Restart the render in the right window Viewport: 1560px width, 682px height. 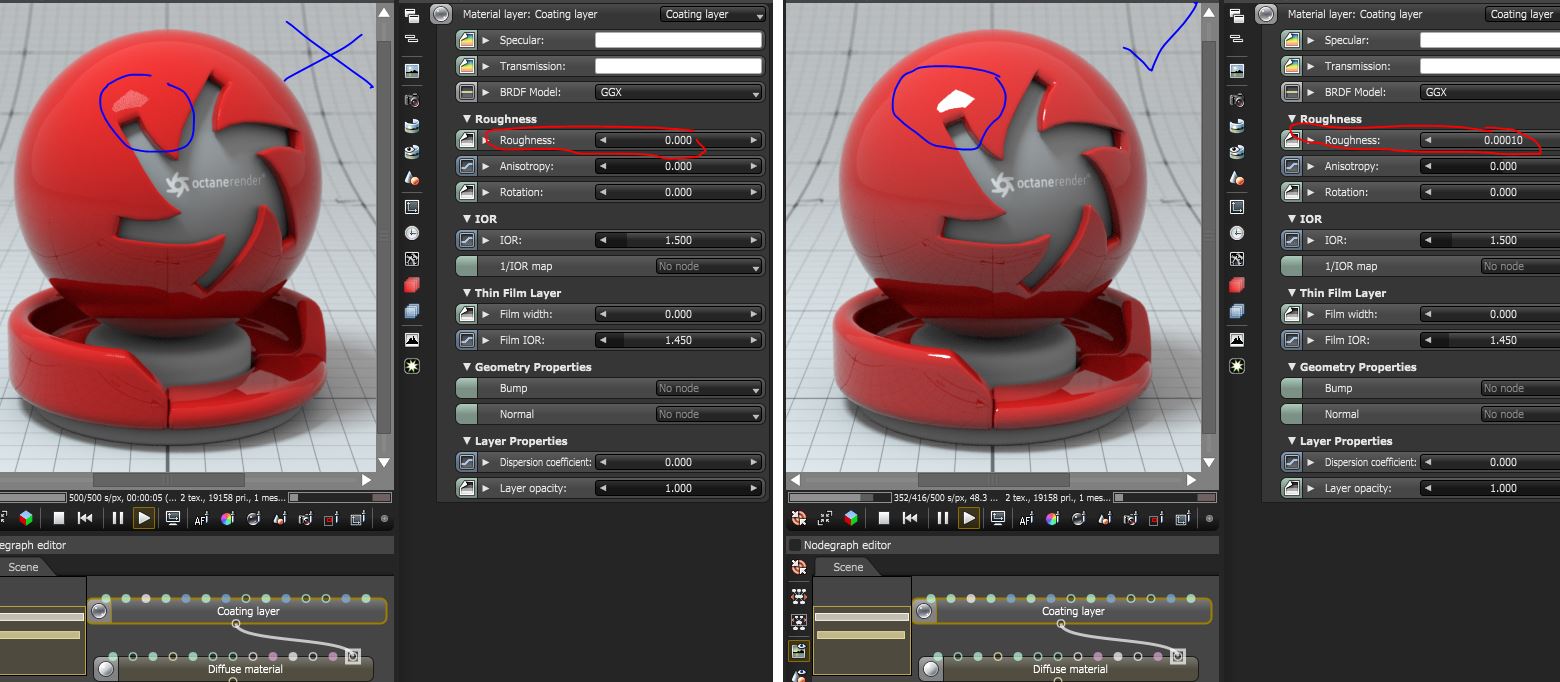point(910,518)
